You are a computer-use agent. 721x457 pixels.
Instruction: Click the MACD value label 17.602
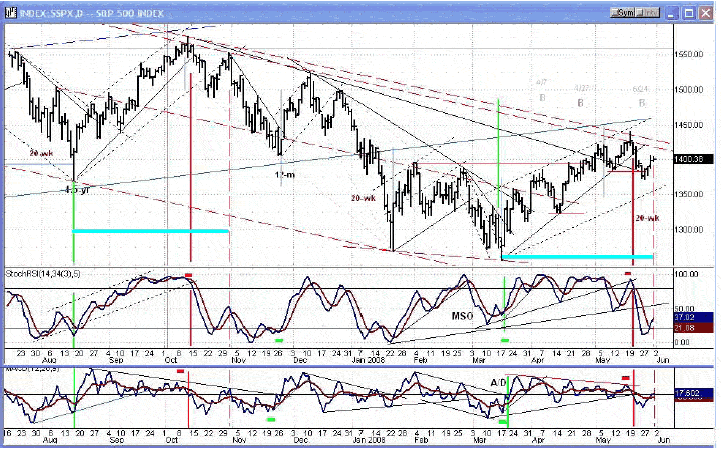pos(693,393)
